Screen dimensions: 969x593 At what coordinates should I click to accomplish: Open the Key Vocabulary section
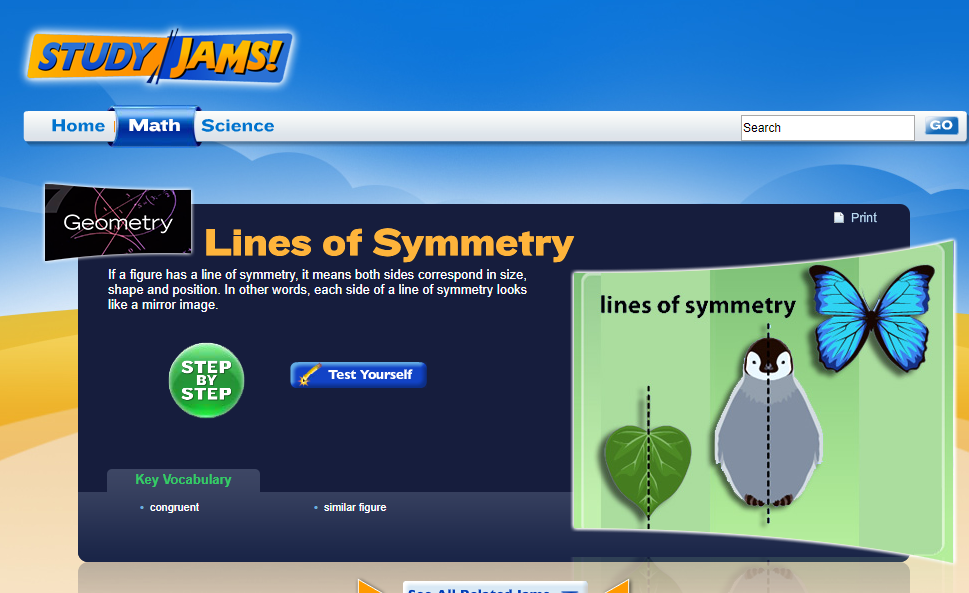[183, 479]
